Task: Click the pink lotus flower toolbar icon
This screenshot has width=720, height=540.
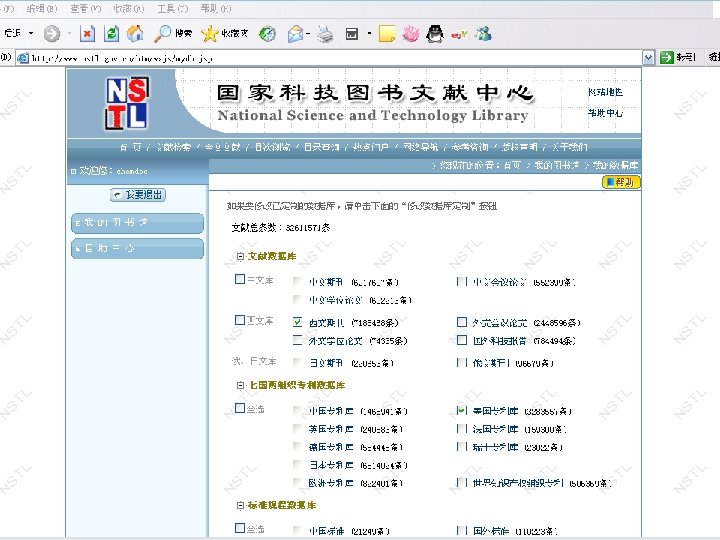Action: pyautogui.click(x=411, y=34)
